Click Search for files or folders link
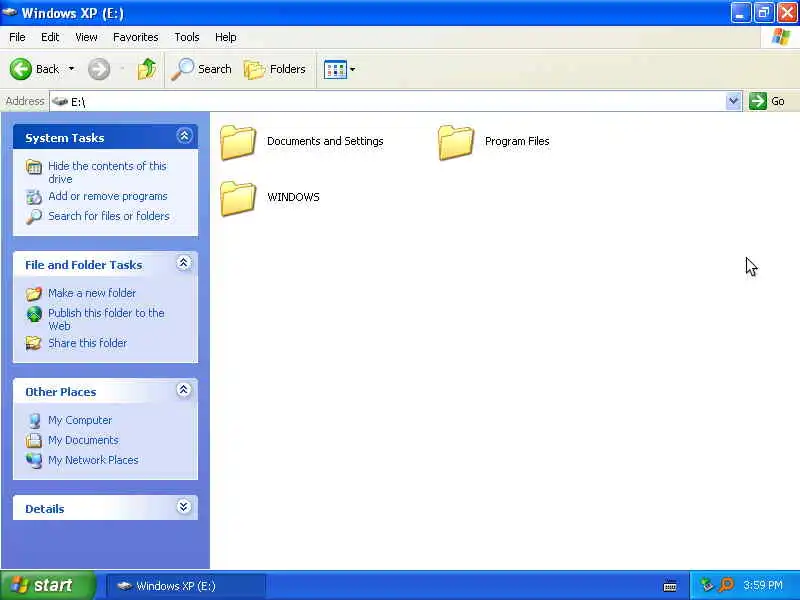Screen dimensions: 800x600 (109, 216)
